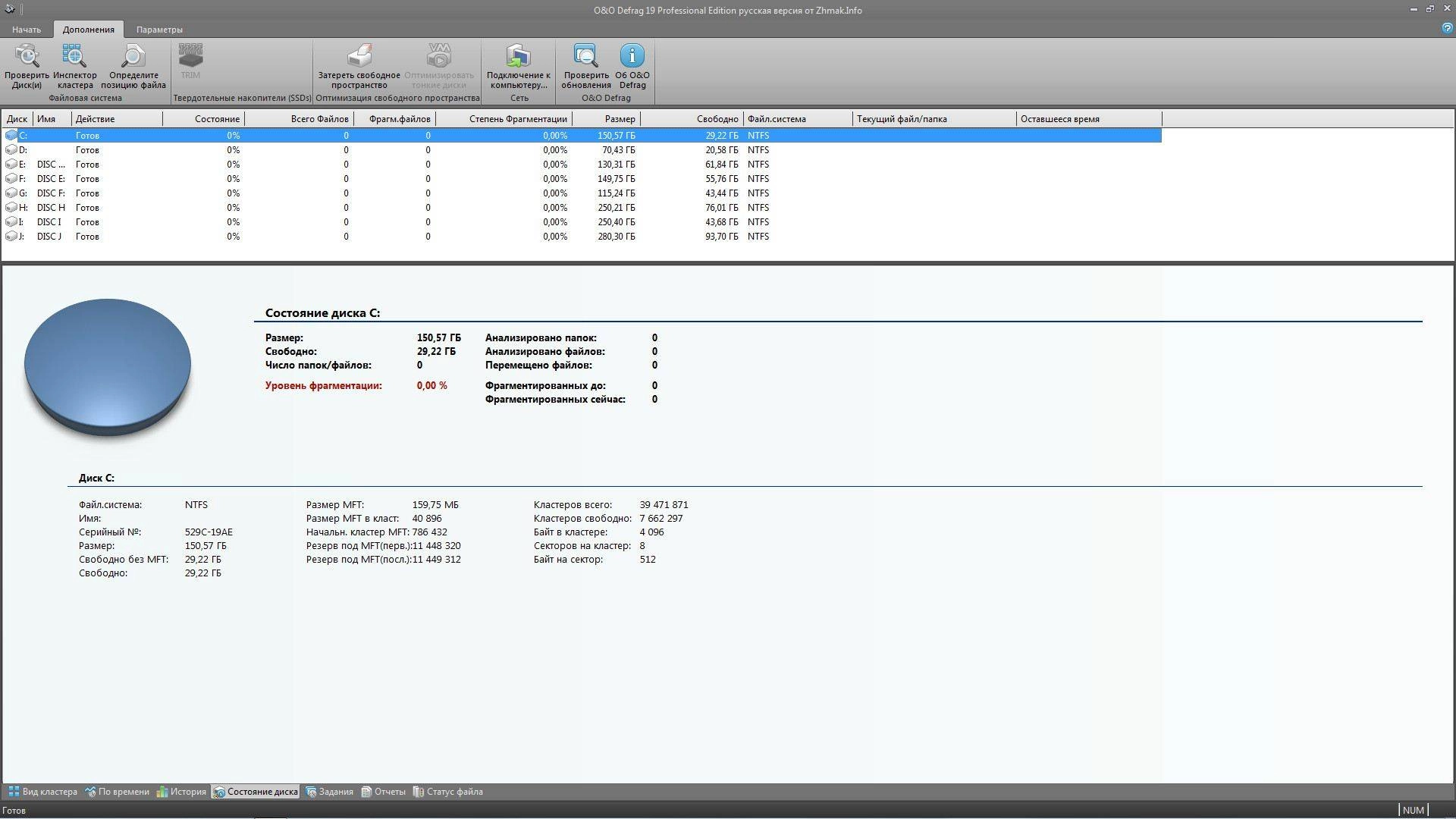Switch to the Дополнения ribbon tab

[x=89, y=30]
